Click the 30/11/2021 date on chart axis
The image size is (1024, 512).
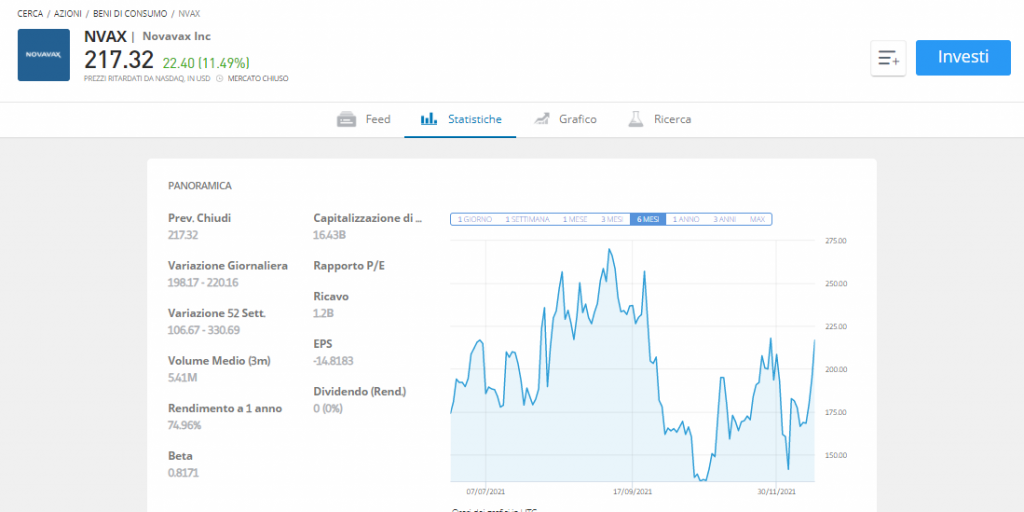tap(777, 490)
